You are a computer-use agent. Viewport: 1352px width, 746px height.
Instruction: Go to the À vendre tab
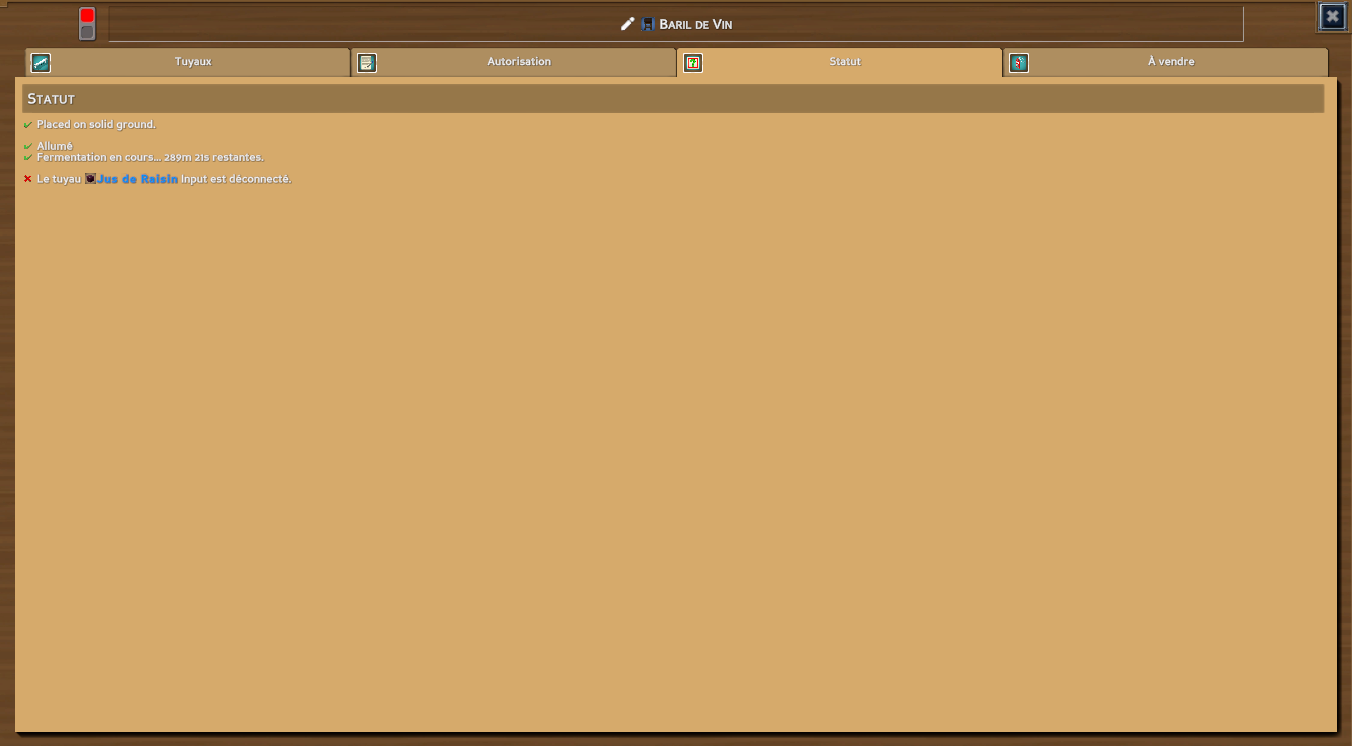click(1166, 62)
